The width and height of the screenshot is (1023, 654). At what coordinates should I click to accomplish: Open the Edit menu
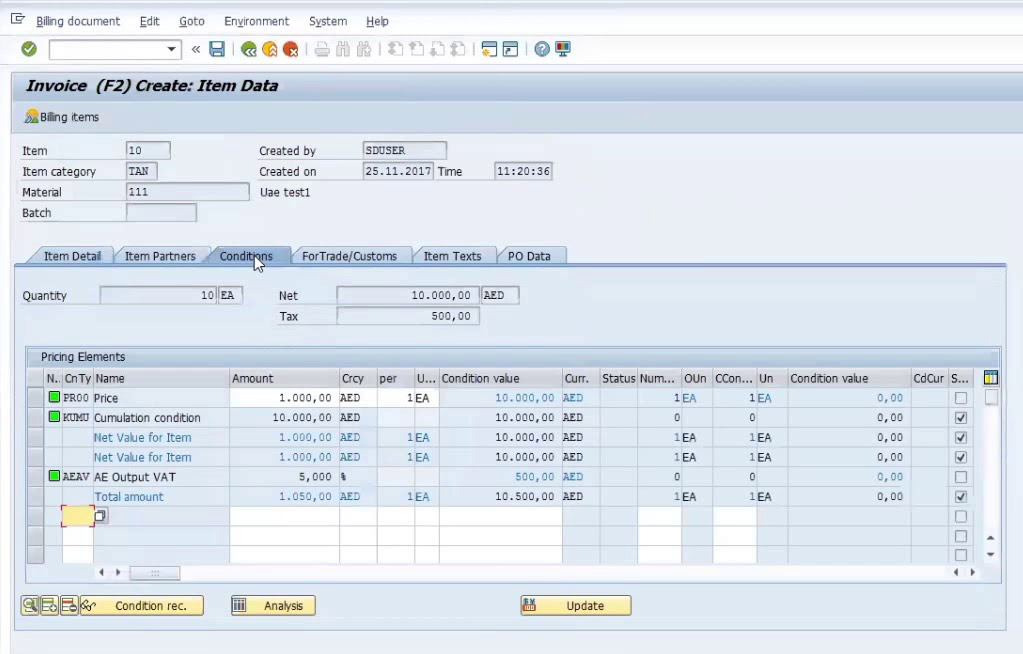(149, 21)
